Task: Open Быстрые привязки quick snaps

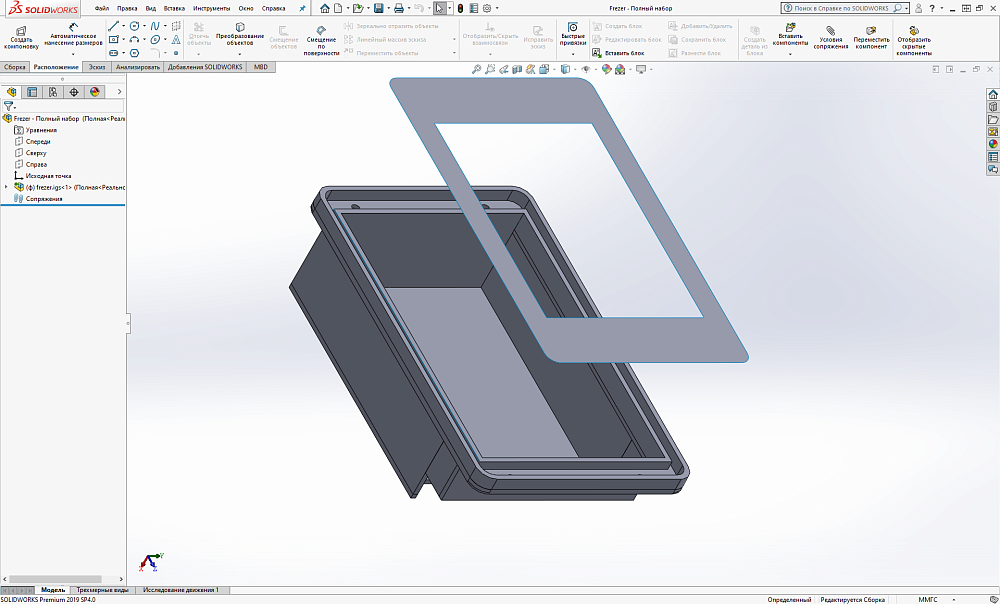Action: [x=573, y=35]
